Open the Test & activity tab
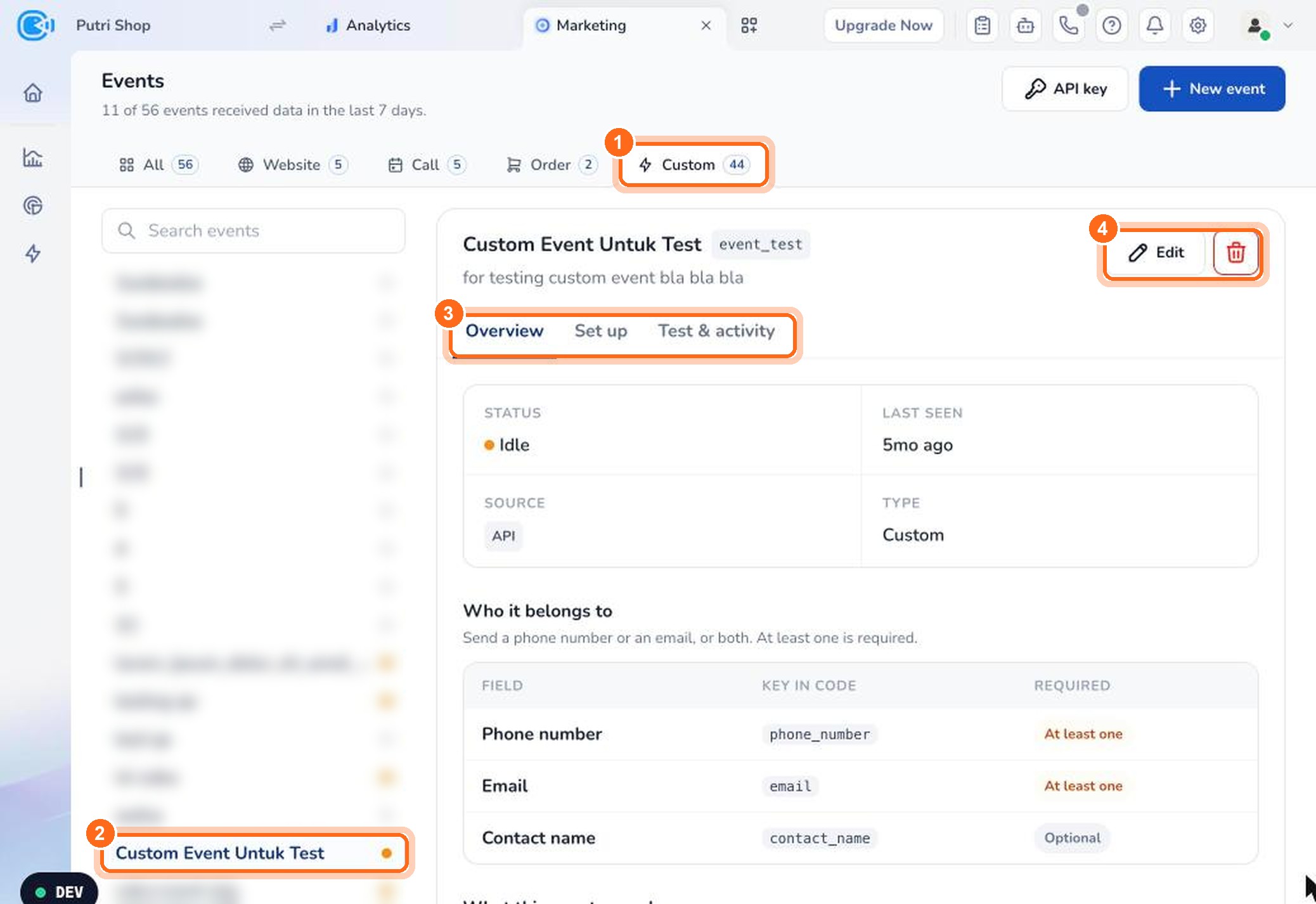 pos(716,331)
